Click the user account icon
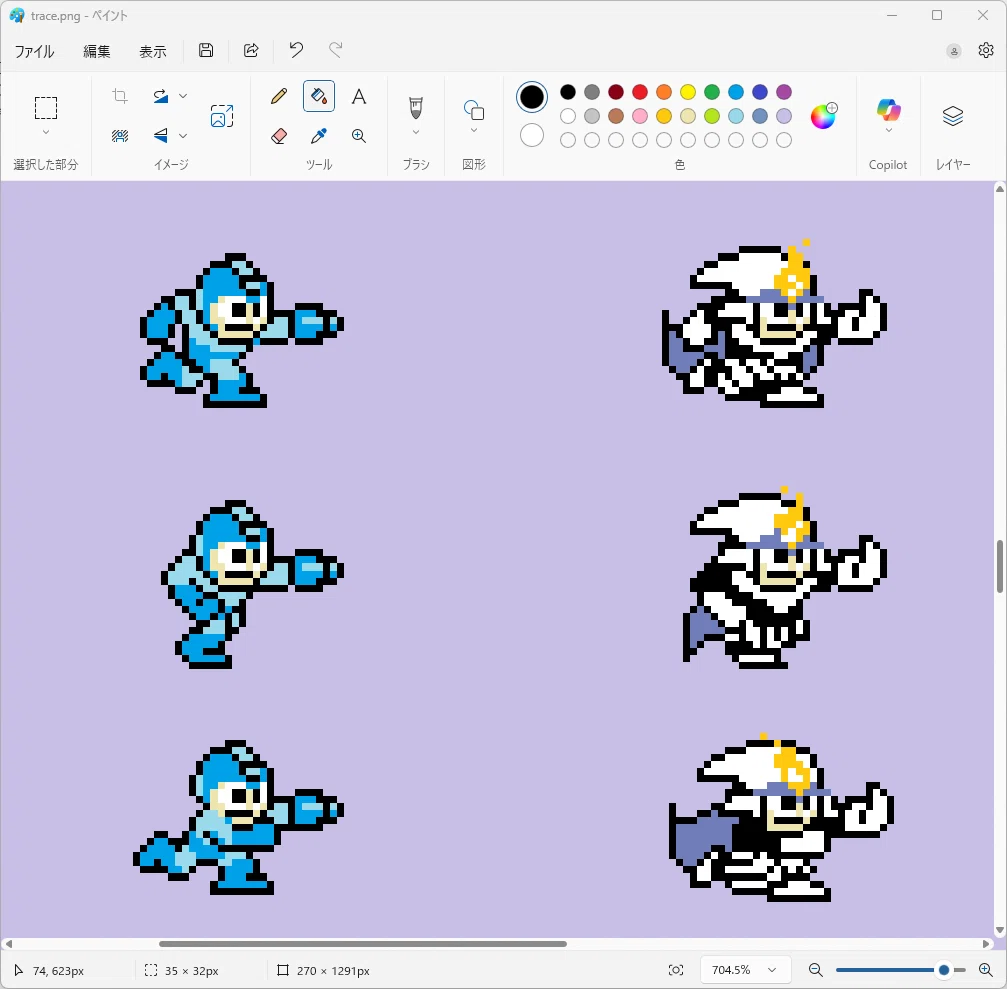Screen dimensions: 1007x989 [954, 51]
